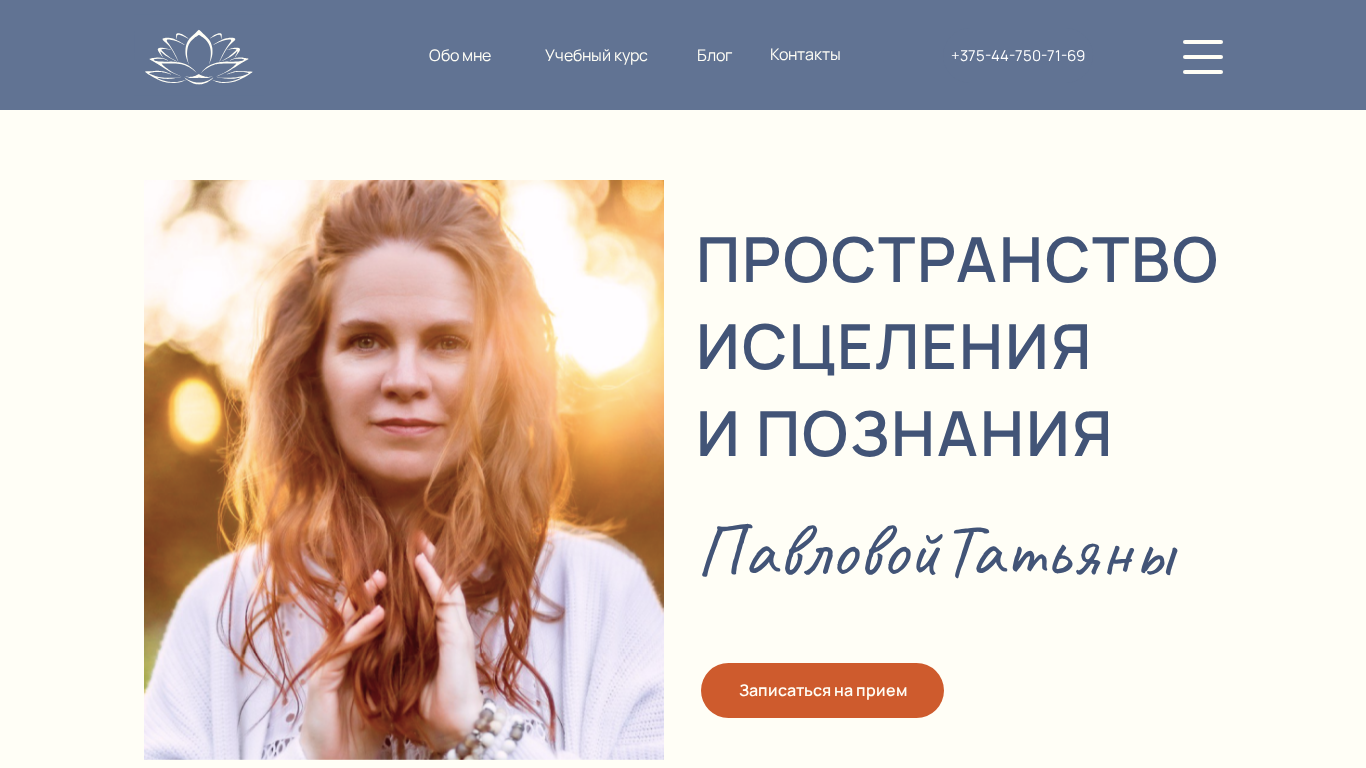Click the portrait photo of Tatyana
Viewport: 1366px width, 768px height.
coord(404,470)
